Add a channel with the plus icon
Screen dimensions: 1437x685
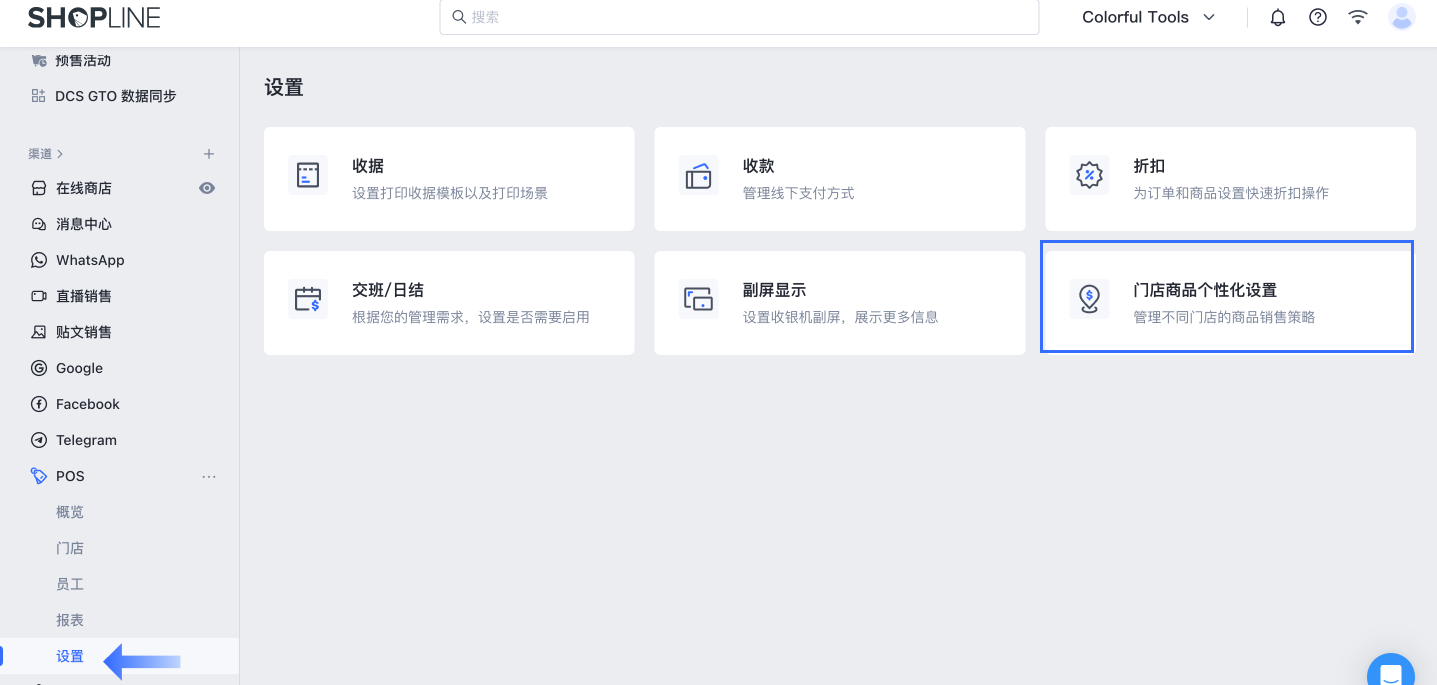click(209, 154)
